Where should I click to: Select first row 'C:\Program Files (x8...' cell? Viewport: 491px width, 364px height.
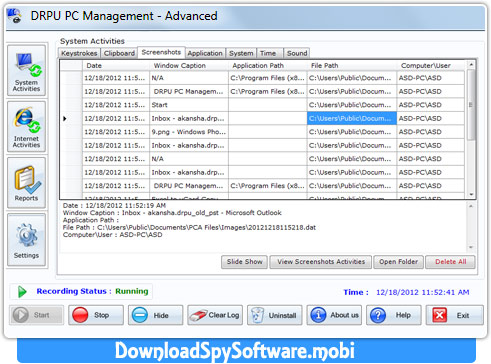tap(268, 78)
